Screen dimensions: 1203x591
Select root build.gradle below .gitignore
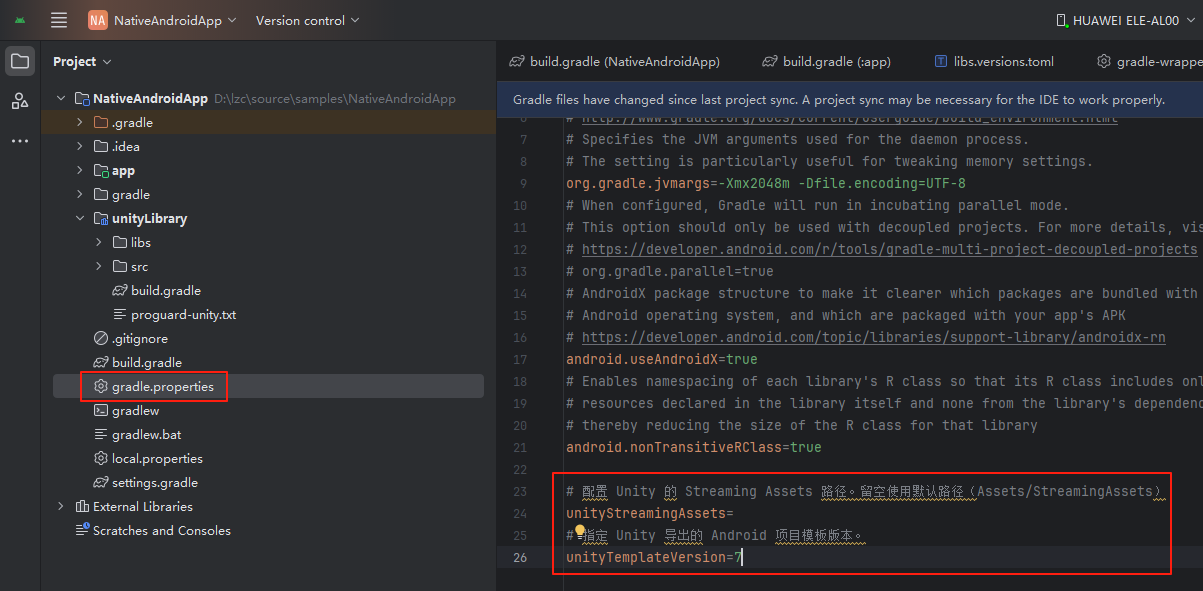coord(147,363)
